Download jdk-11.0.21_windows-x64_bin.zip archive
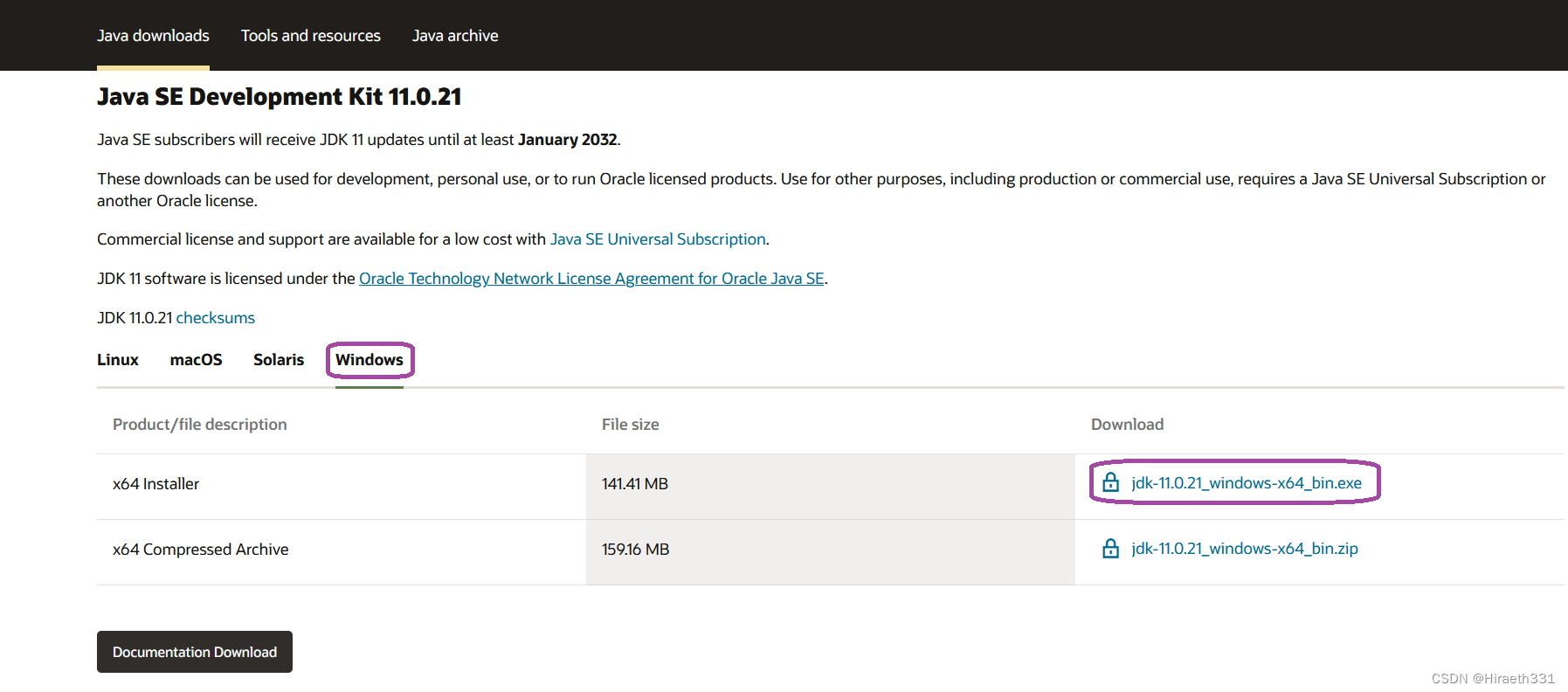This screenshot has width=1568, height=692. [x=1244, y=549]
